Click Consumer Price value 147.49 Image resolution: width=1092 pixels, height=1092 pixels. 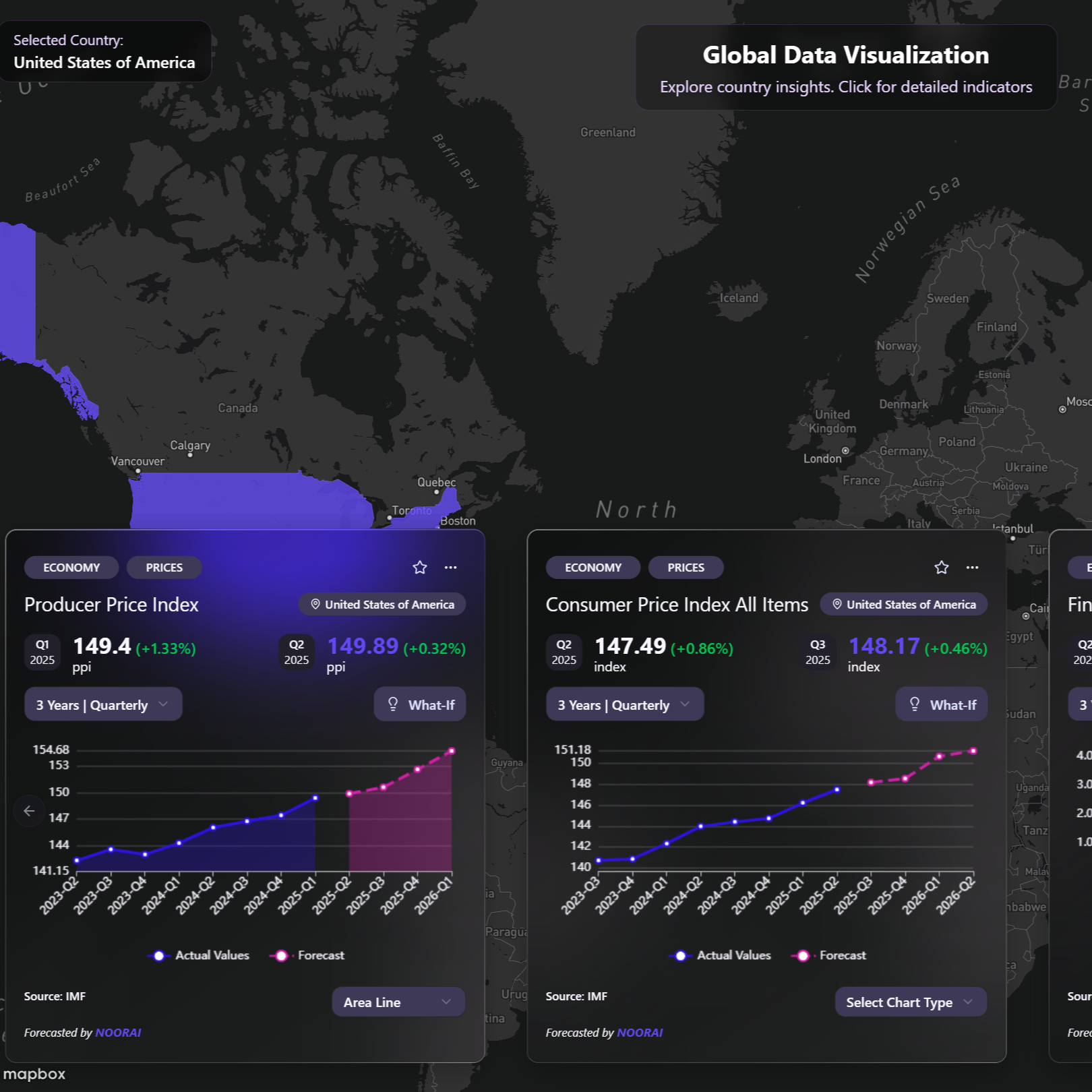coord(630,646)
